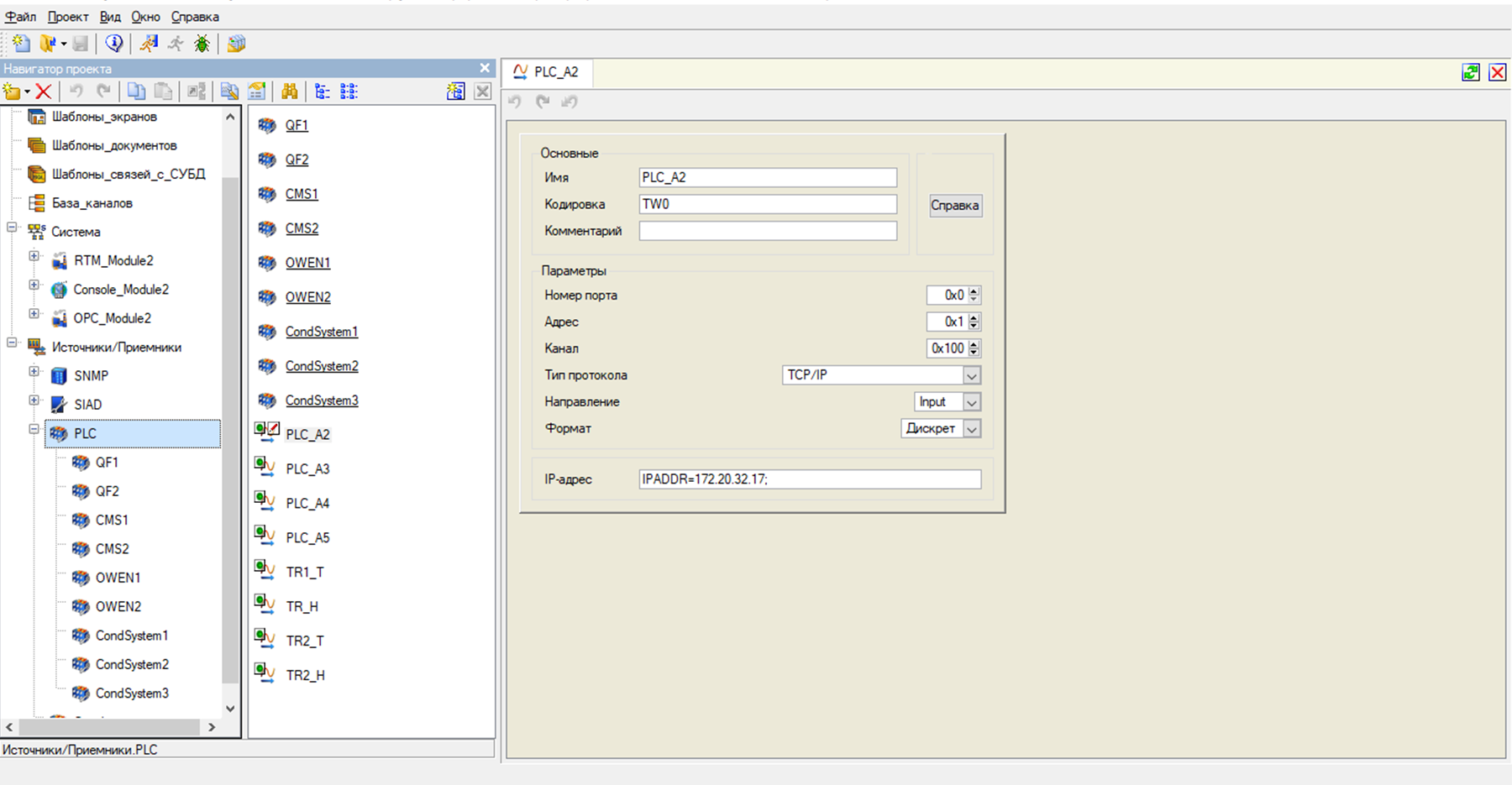The width and height of the screenshot is (1512, 785).
Task: Create a new project with the toolbar icon
Action: (x=20, y=44)
